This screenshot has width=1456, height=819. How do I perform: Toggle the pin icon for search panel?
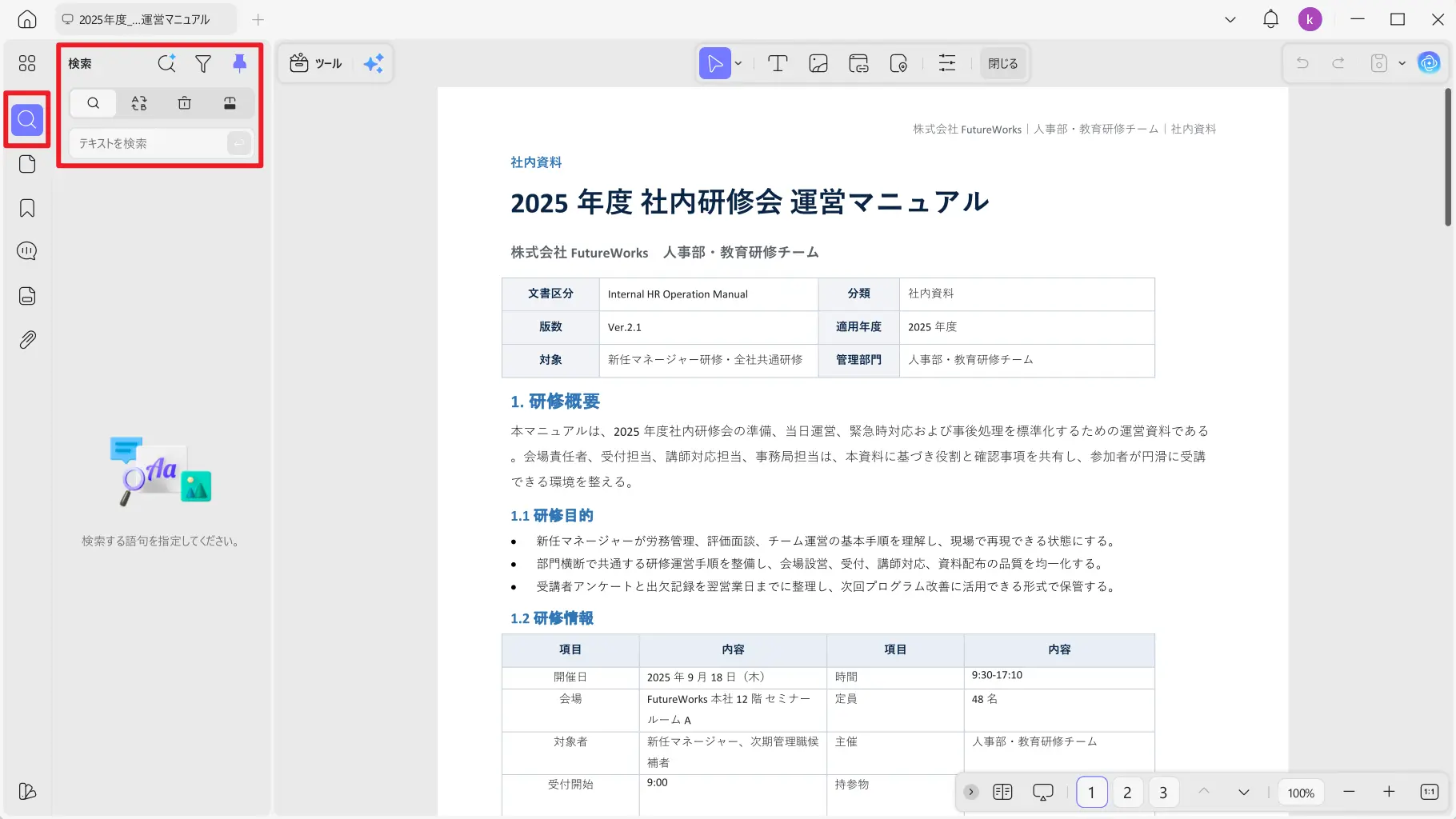pyautogui.click(x=239, y=63)
